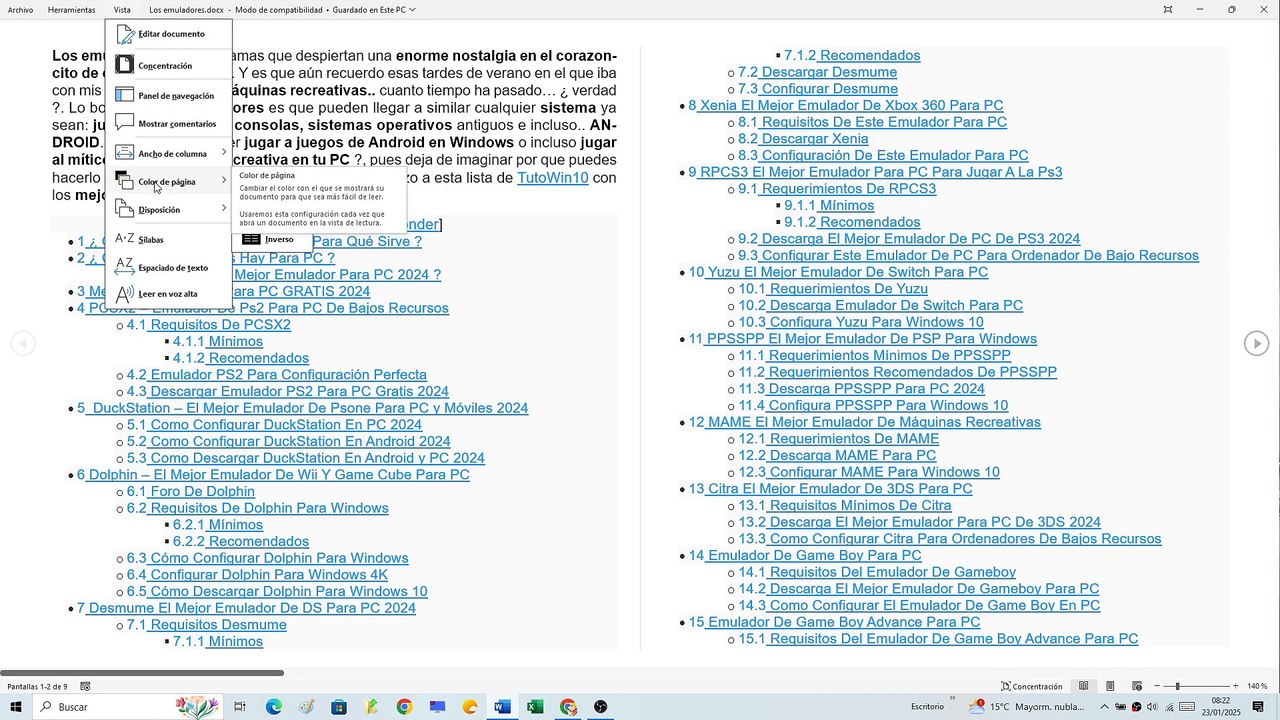This screenshot has height=720, width=1280.
Task: Open the save location dropdown in title bar
Action: pyautogui.click(x=413, y=10)
